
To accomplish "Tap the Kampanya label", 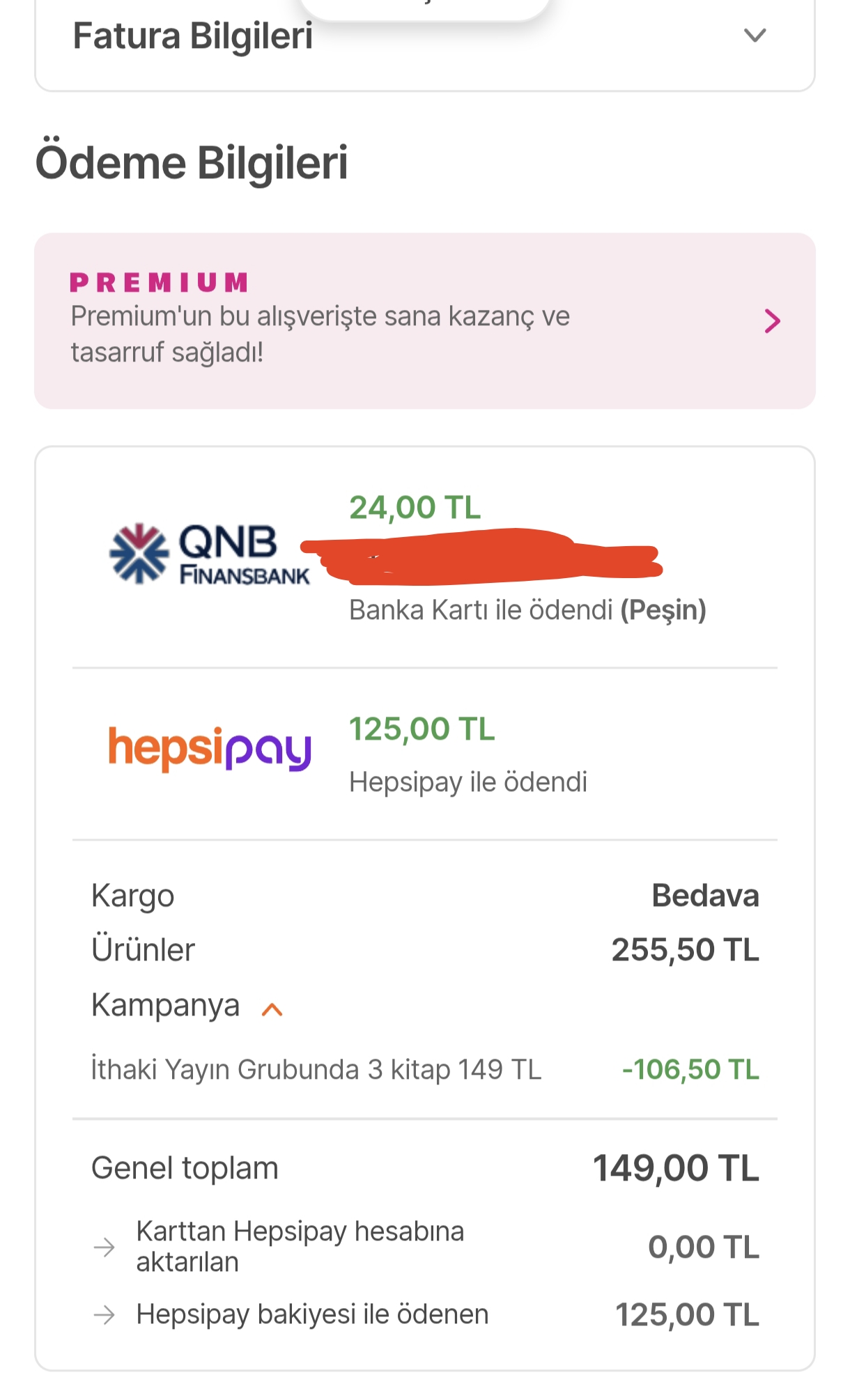I will [x=165, y=1005].
